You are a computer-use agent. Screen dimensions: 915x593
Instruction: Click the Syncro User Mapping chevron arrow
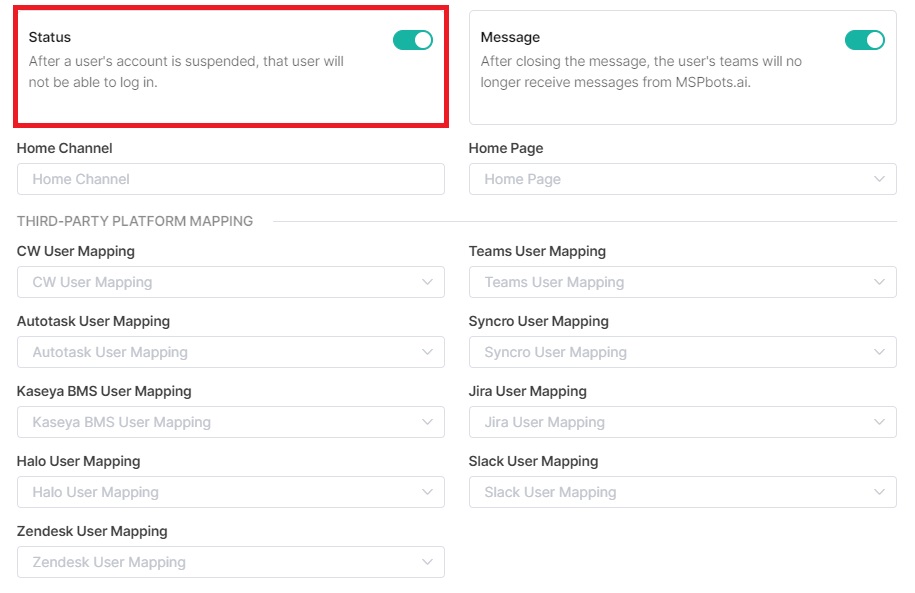pyautogui.click(x=878, y=352)
